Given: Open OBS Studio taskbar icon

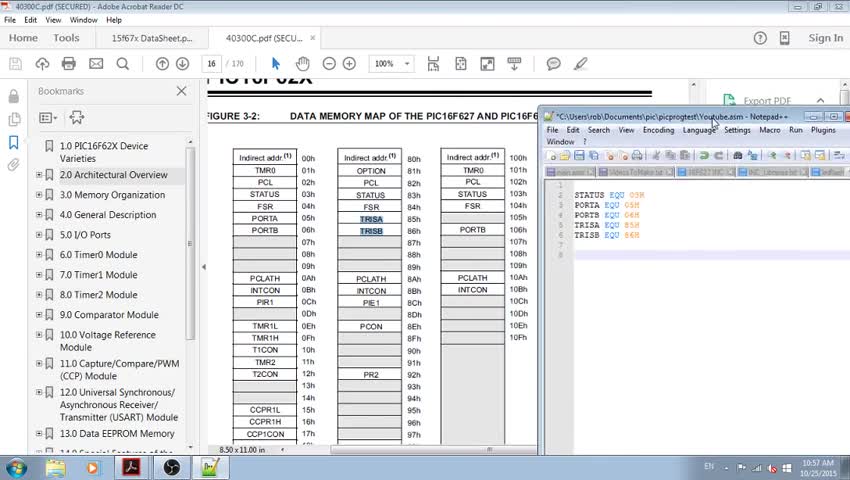Looking at the screenshot, I should click(x=171, y=468).
